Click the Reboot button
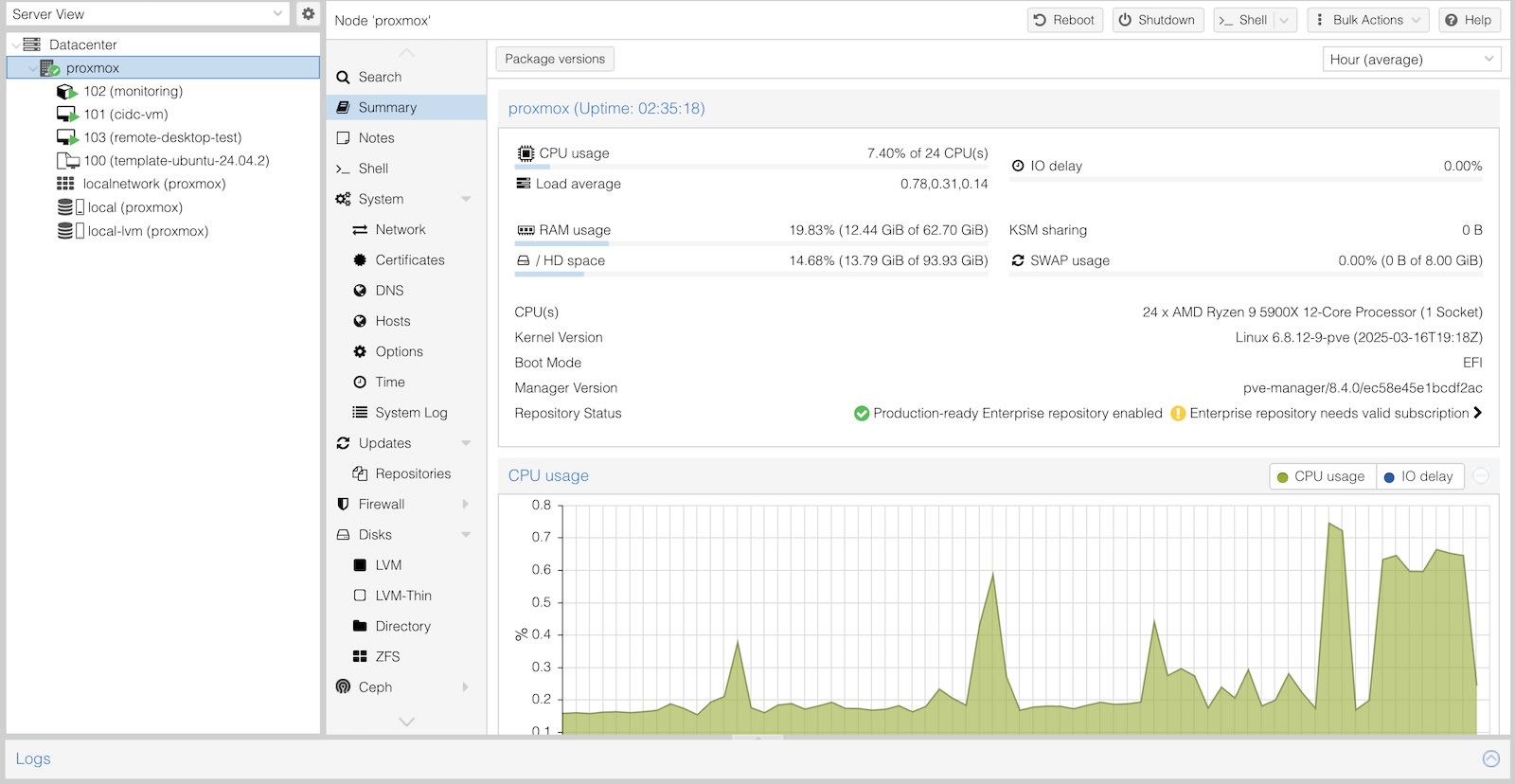Viewport: 1515px width, 784px height. click(x=1064, y=20)
